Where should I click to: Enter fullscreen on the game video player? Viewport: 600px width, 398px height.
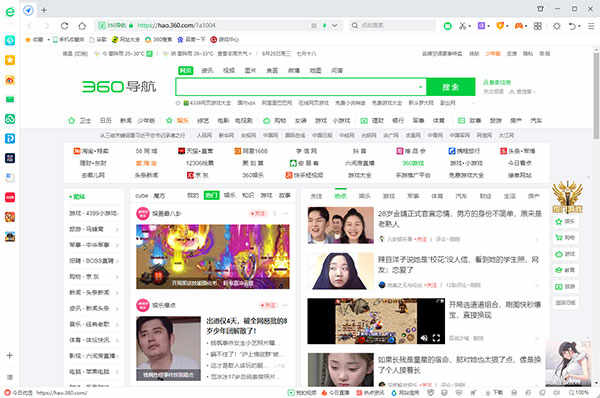point(436,338)
